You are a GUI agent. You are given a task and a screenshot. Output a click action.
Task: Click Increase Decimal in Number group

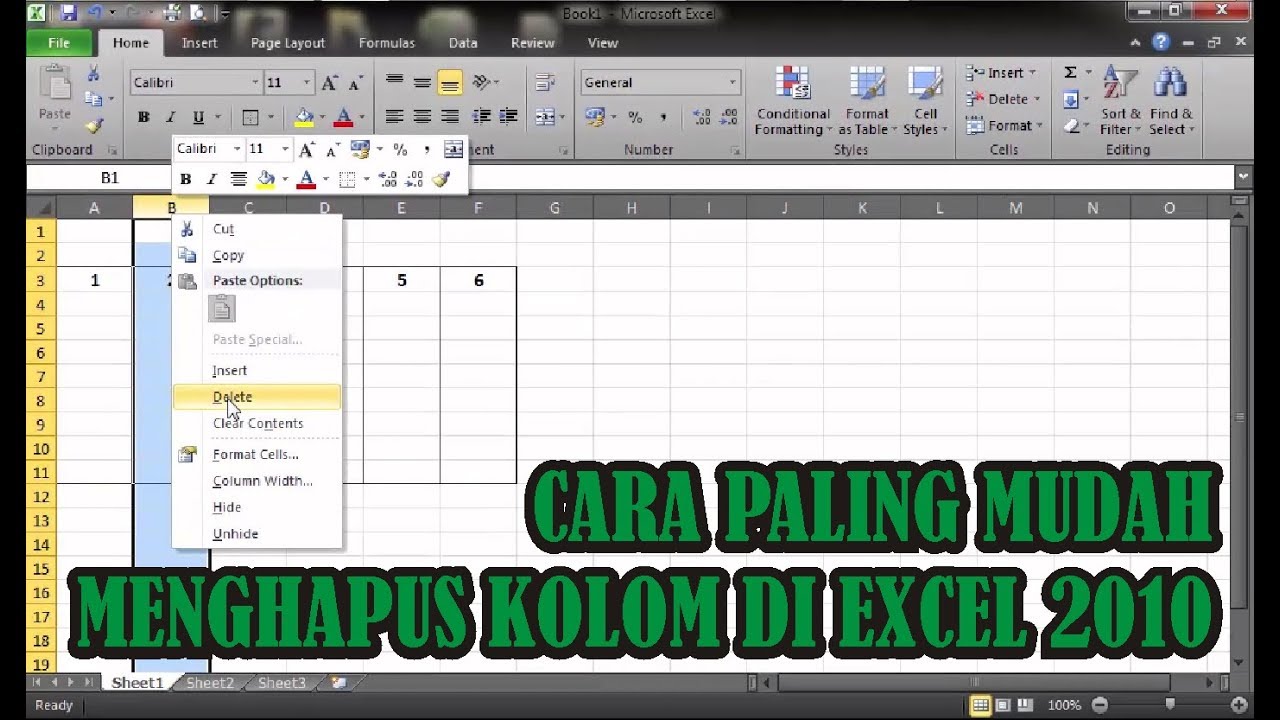tap(702, 117)
